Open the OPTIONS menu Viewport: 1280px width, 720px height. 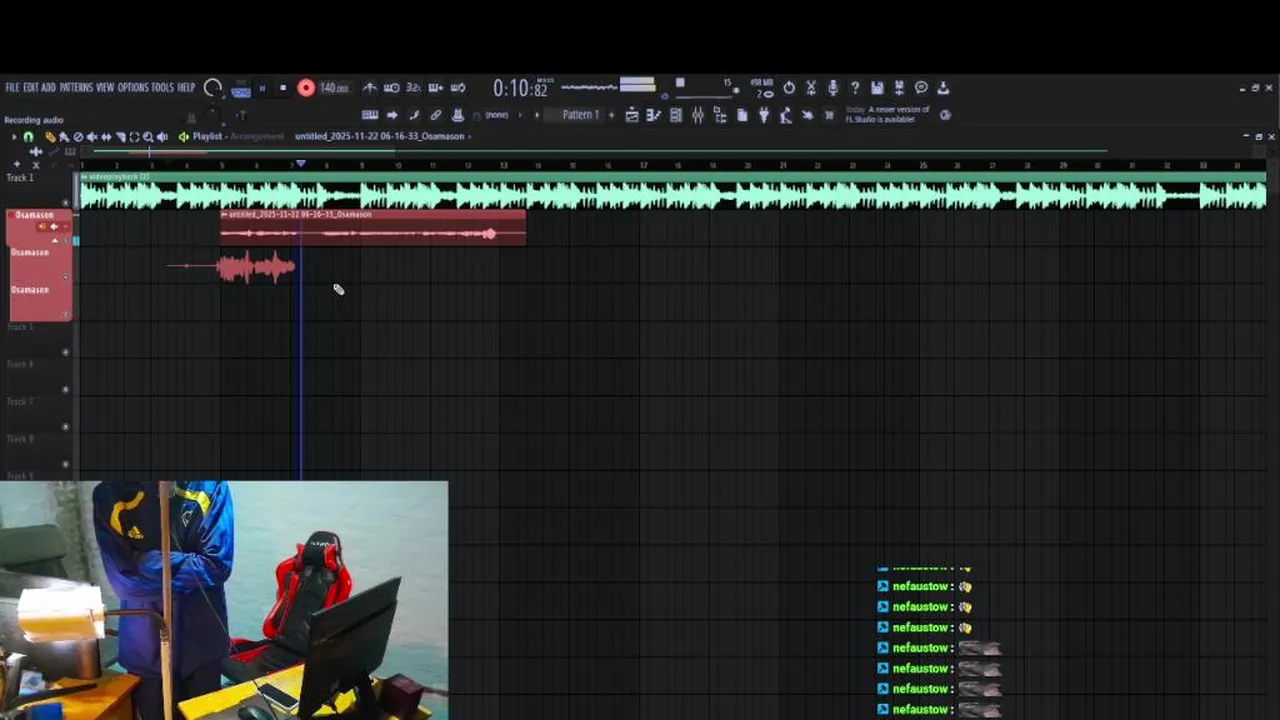click(133, 88)
